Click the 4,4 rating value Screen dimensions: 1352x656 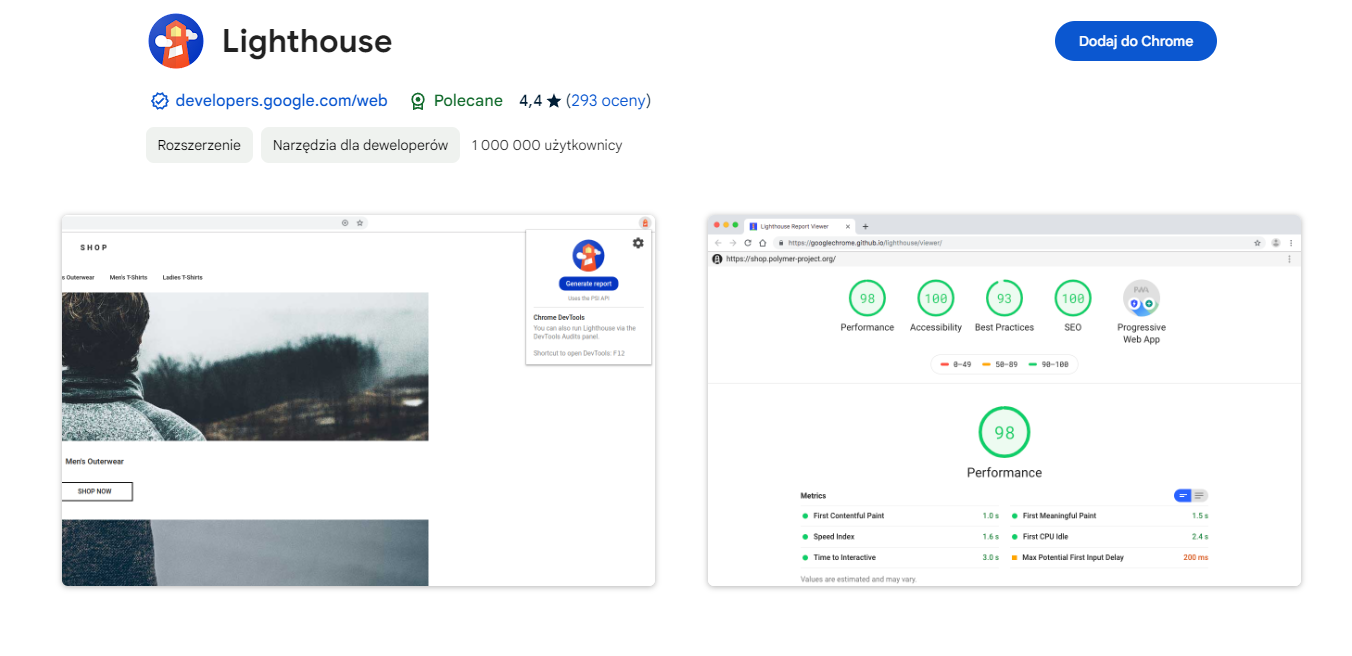(x=530, y=101)
